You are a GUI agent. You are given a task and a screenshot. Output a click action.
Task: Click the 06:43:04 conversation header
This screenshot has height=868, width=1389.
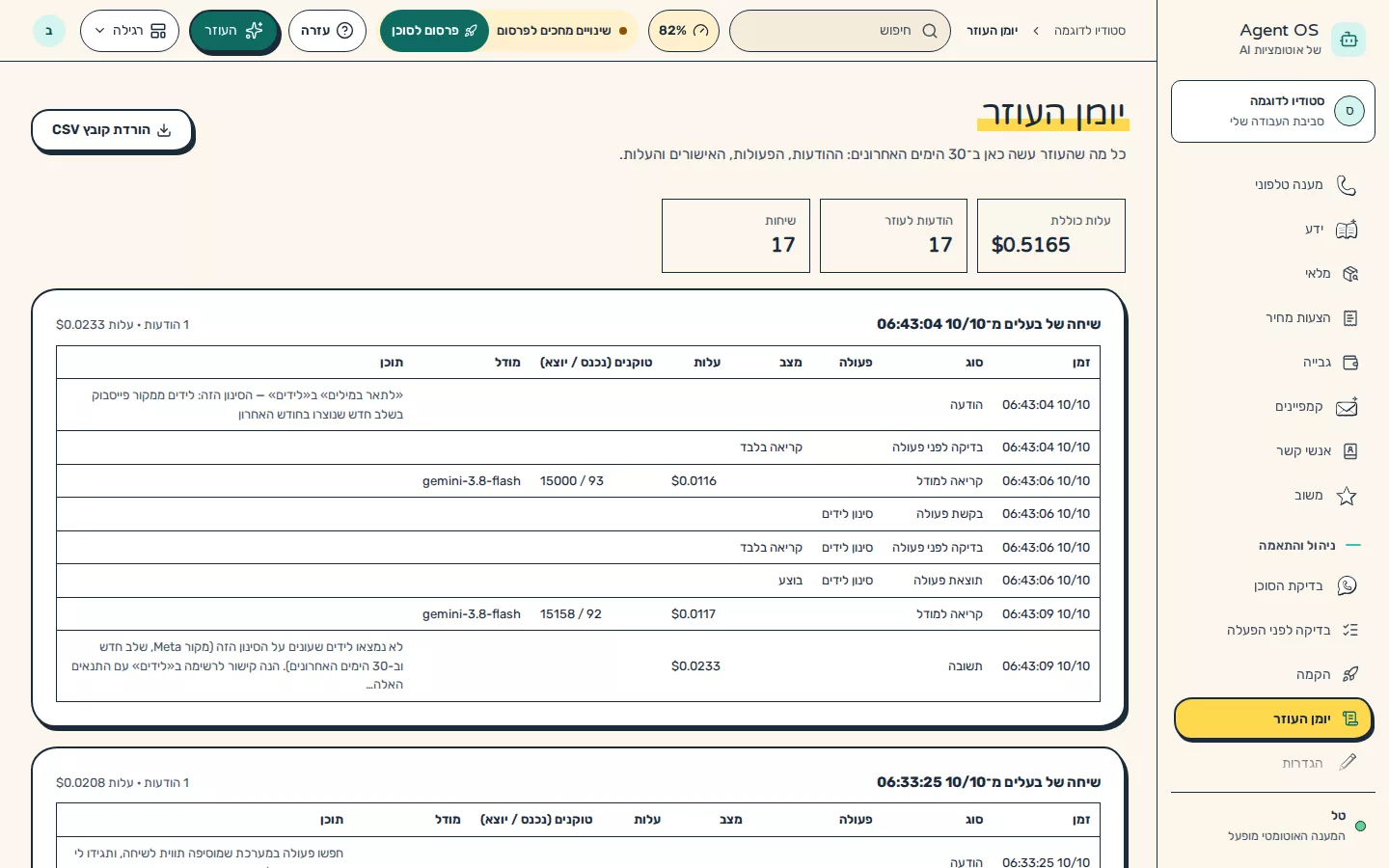coord(989,324)
